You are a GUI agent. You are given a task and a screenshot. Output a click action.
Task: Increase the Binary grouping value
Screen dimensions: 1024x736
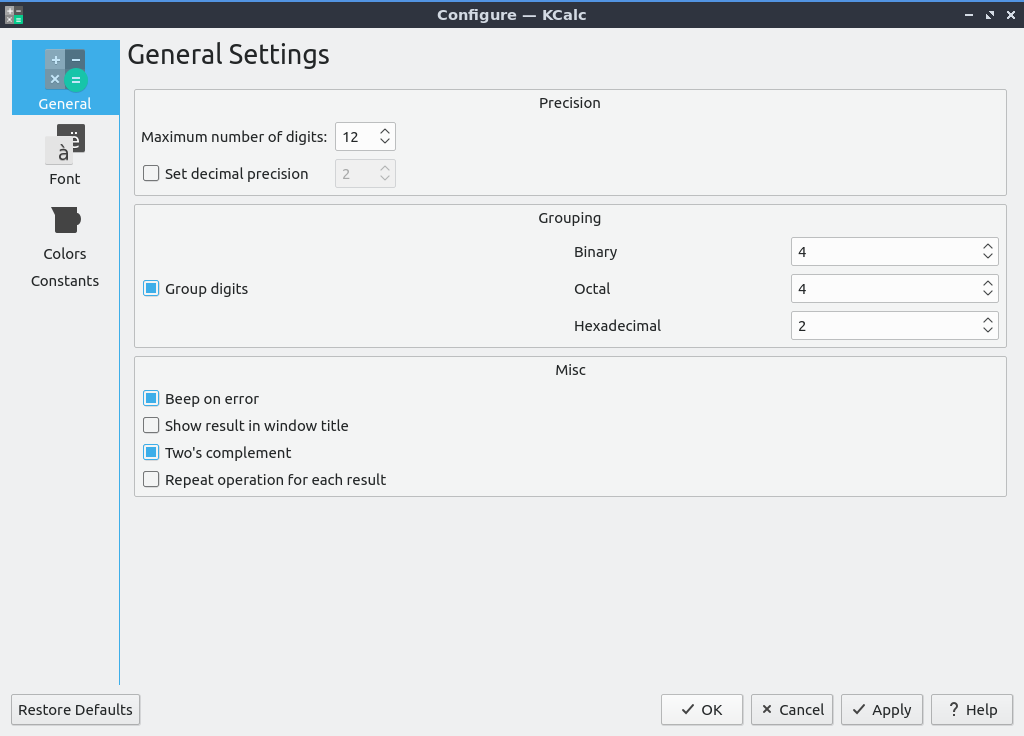coord(987,246)
